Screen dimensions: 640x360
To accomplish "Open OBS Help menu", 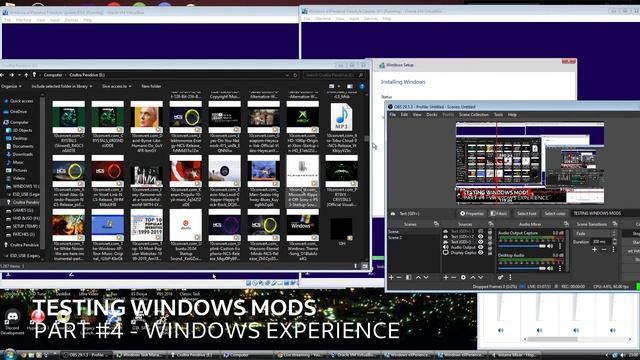I will (x=512, y=115).
